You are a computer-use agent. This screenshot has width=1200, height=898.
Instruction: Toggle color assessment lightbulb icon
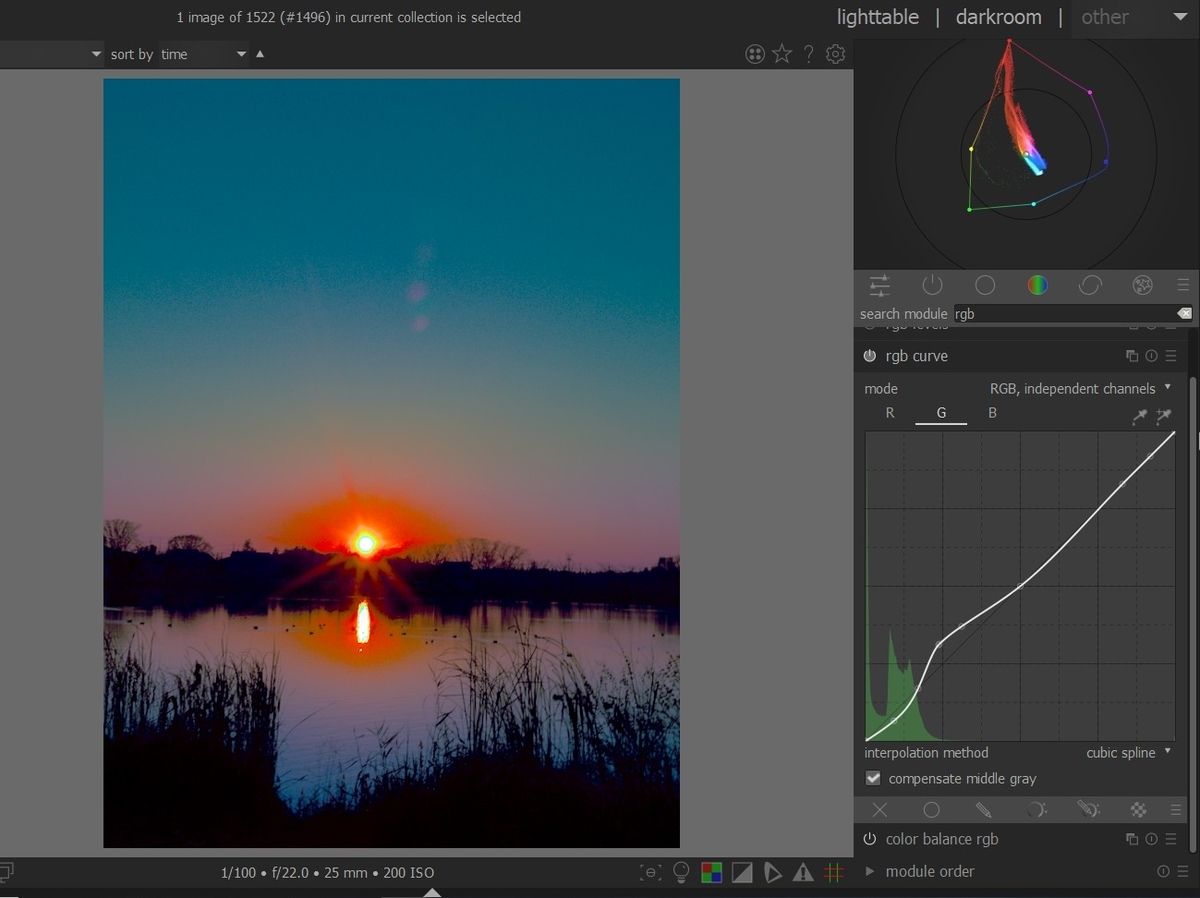click(x=682, y=873)
